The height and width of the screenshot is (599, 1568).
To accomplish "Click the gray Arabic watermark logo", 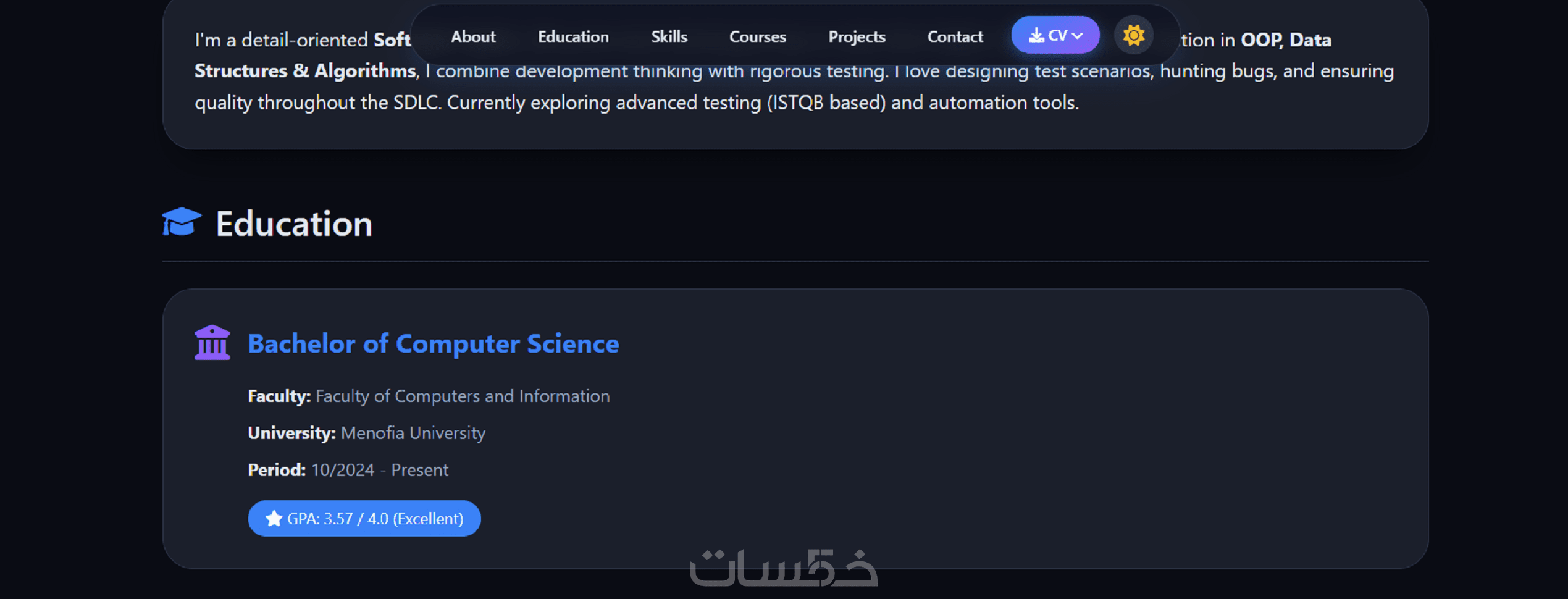I will (x=783, y=568).
